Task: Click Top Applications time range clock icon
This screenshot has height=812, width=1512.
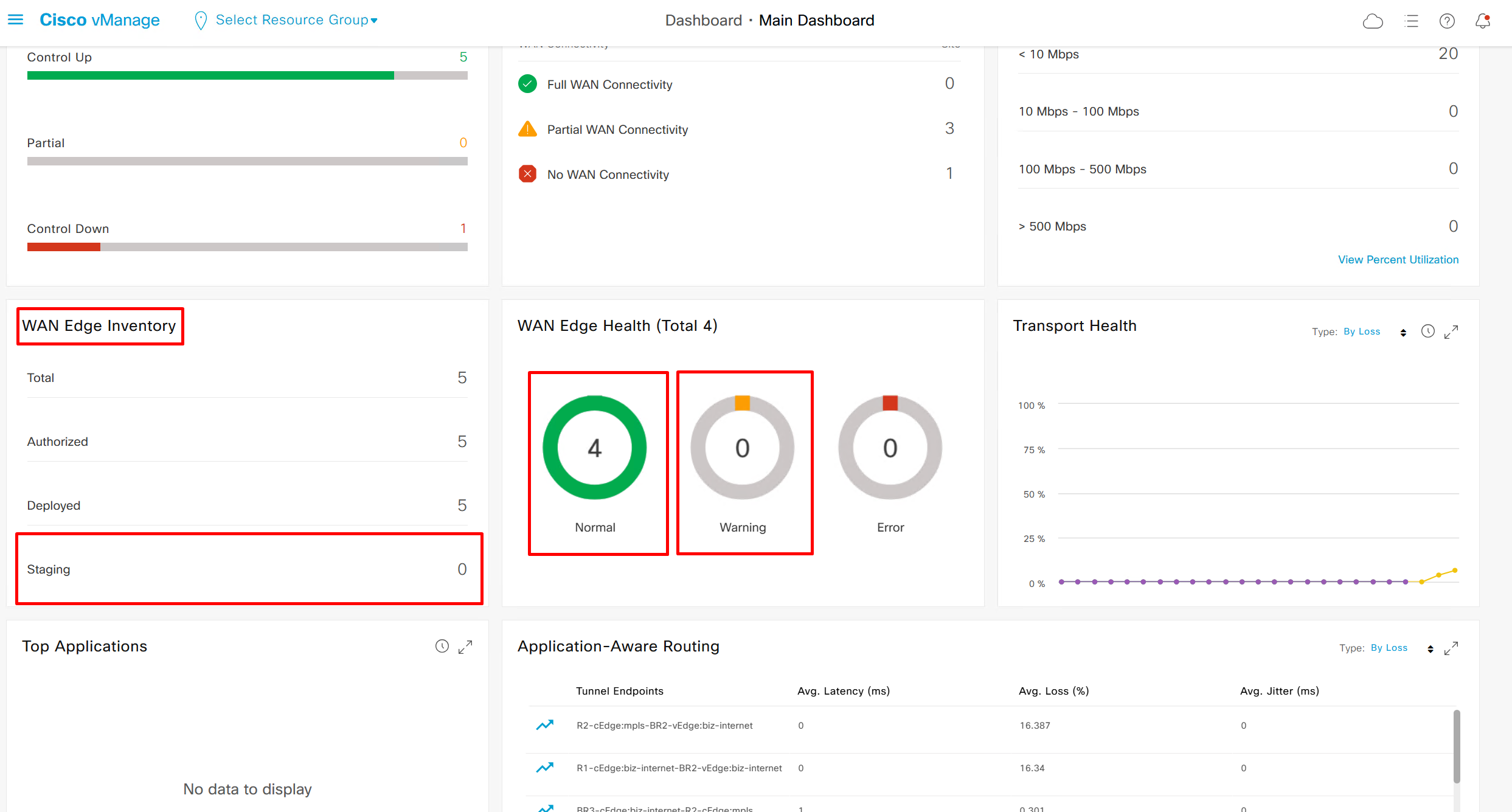Action: [x=442, y=647]
